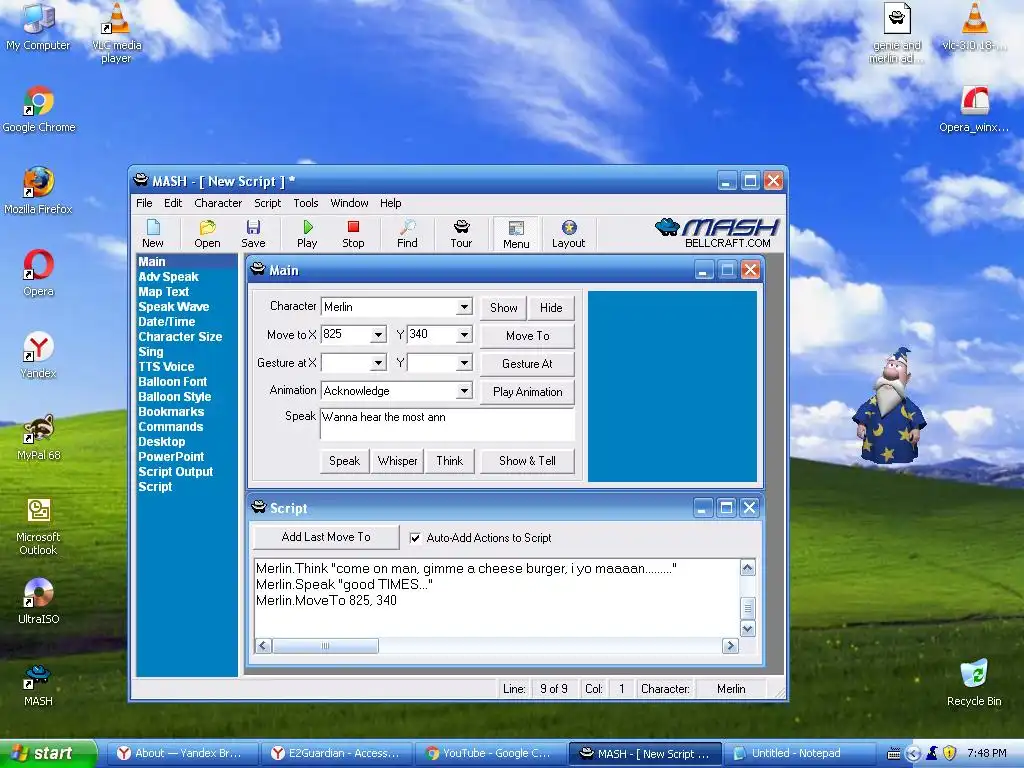Start the Tour from the toolbar
1024x768 pixels.
pyautogui.click(x=461, y=234)
